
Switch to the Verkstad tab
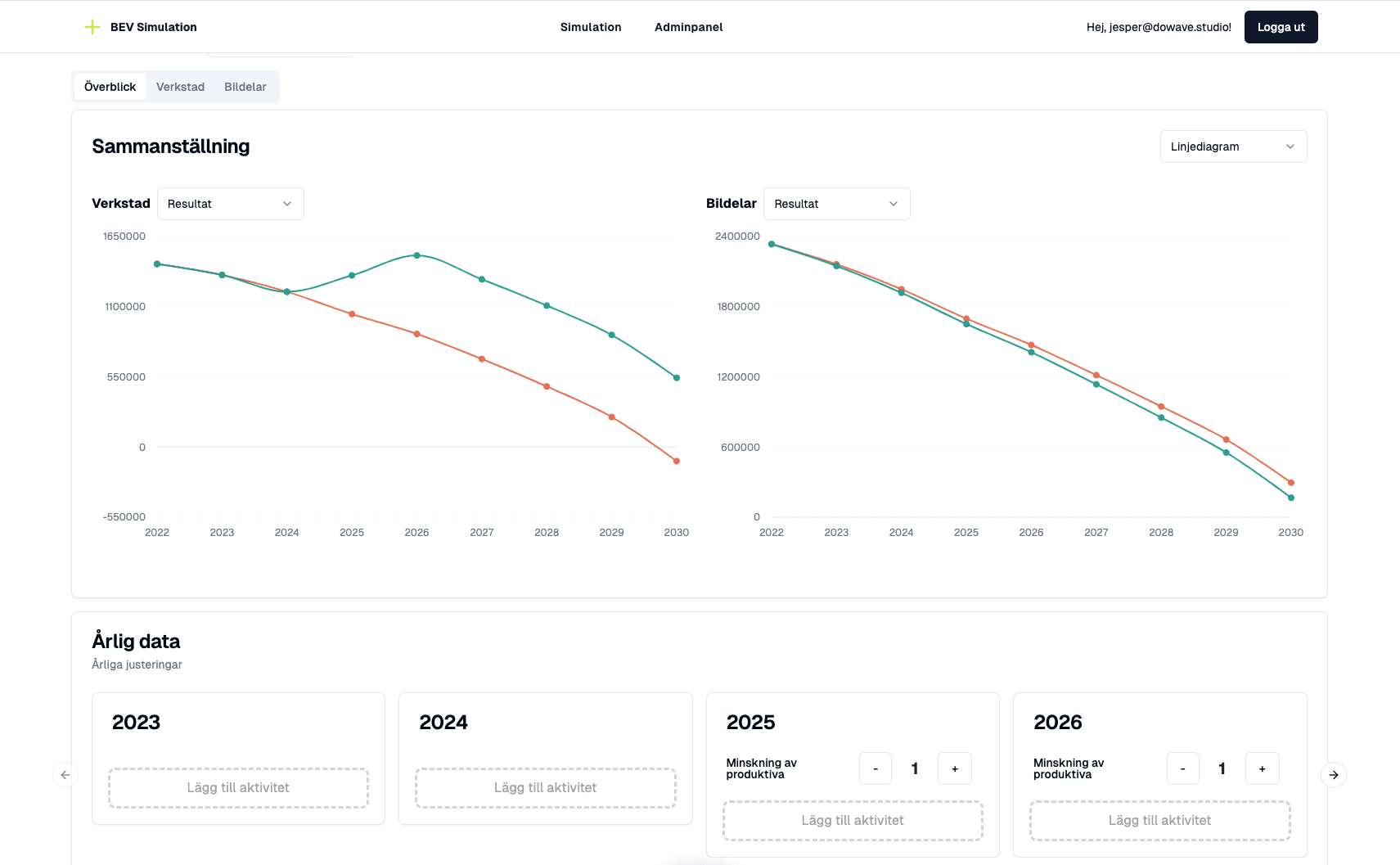click(x=180, y=87)
